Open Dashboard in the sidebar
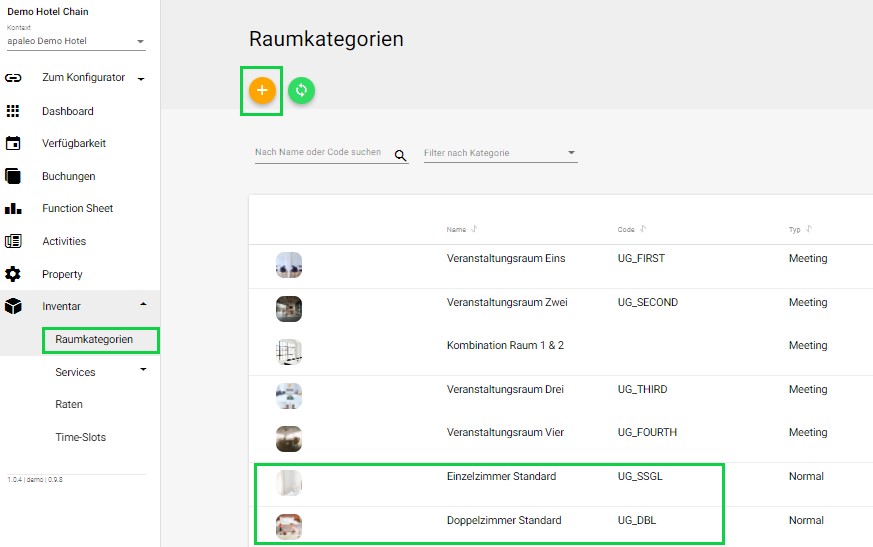The width and height of the screenshot is (873, 547). [x=67, y=111]
